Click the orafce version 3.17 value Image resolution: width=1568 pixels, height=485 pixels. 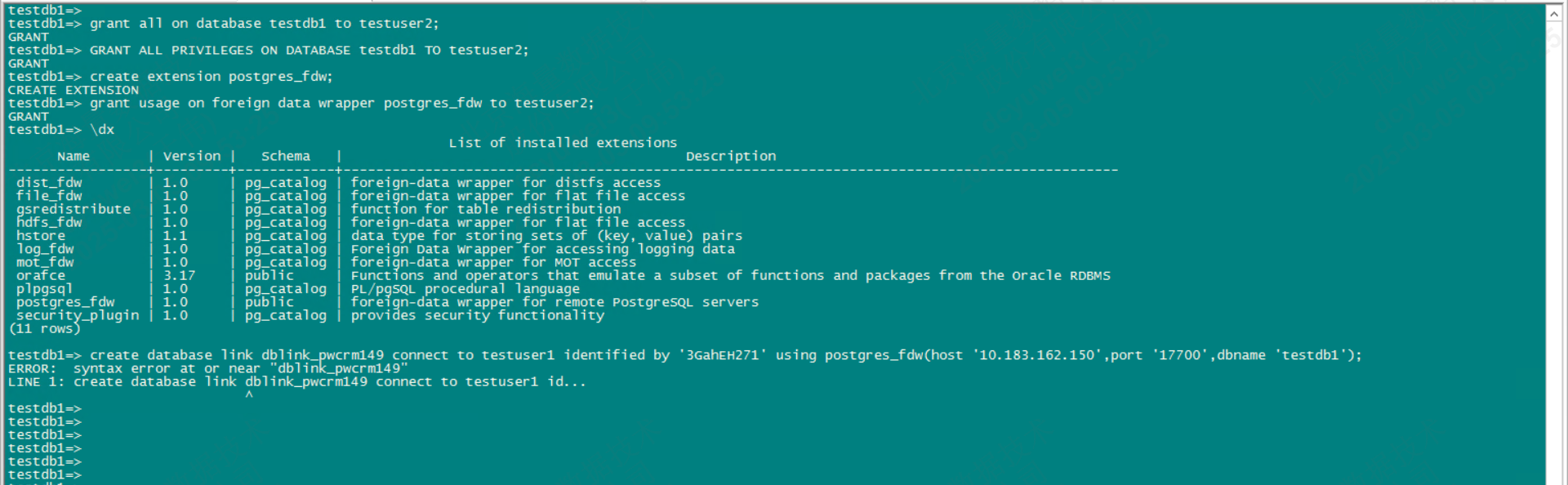tap(179, 276)
